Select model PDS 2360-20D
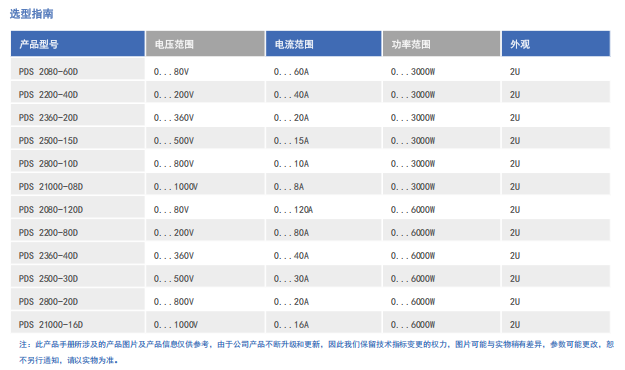Image resolution: width=625 pixels, height=370 pixels. 48,118
